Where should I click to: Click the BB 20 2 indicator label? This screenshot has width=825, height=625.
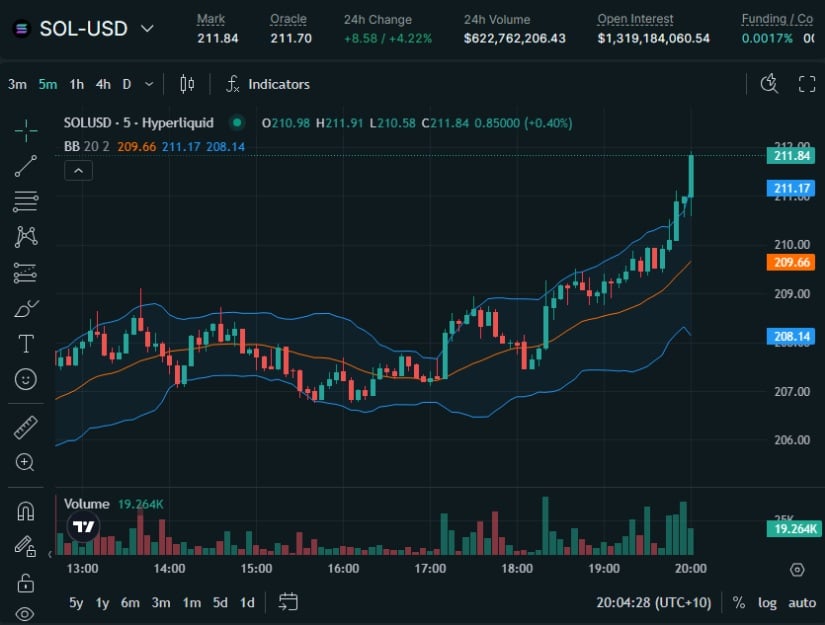(x=87, y=146)
